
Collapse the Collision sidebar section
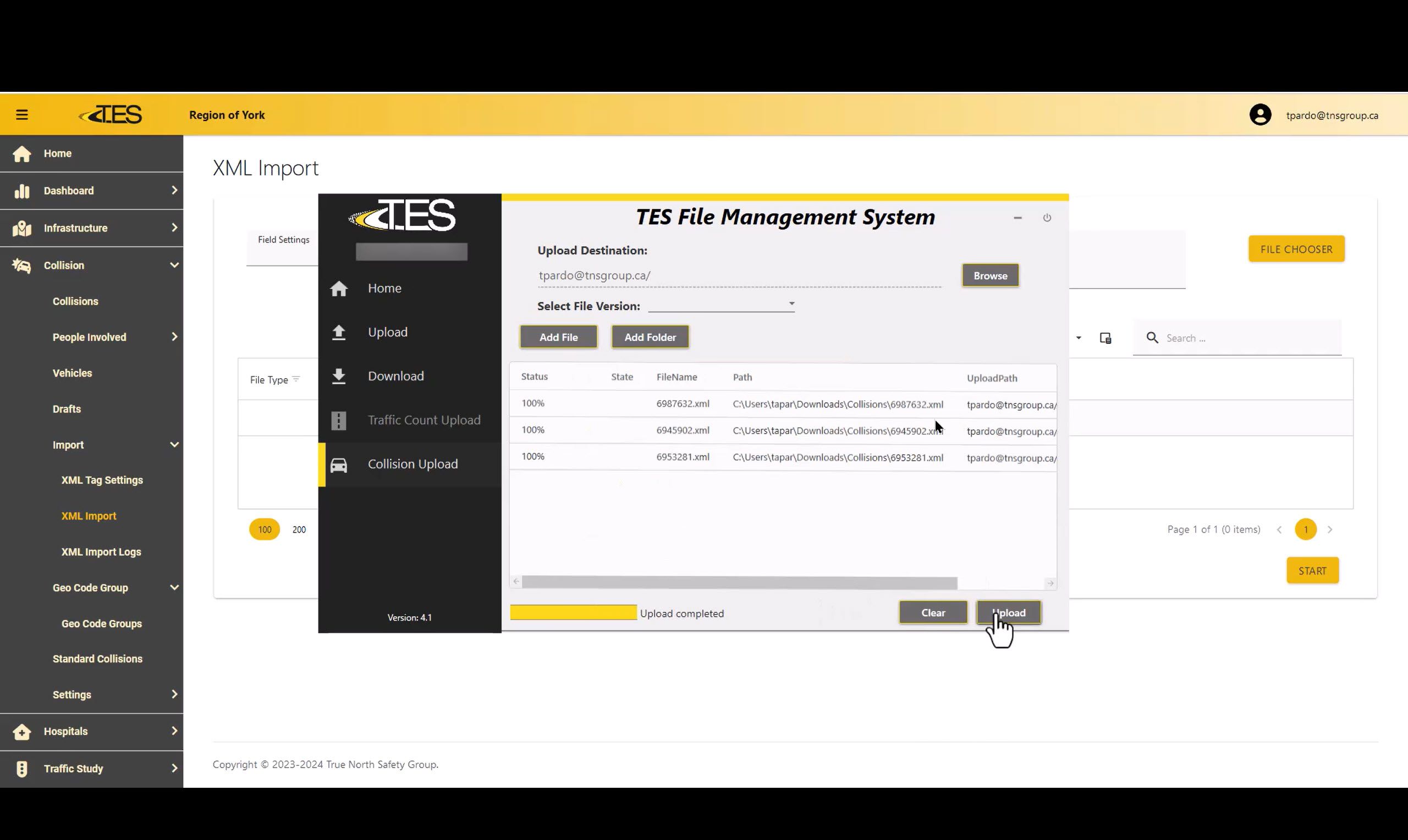174,265
